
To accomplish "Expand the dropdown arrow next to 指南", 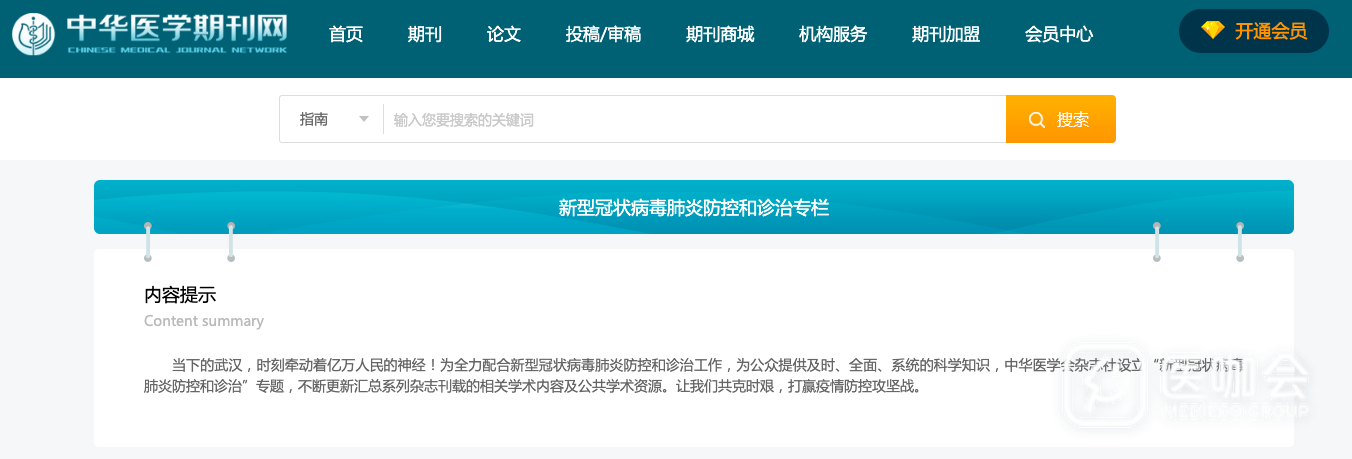I will pos(364,120).
